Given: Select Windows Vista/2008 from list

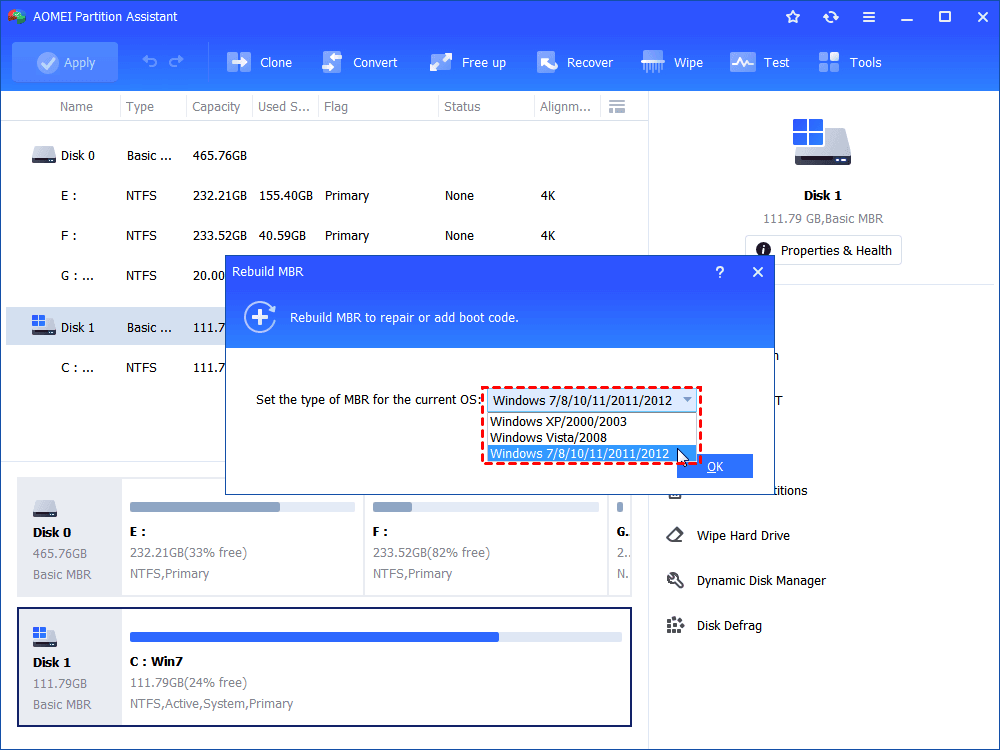Looking at the screenshot, I should pos(548,438).
